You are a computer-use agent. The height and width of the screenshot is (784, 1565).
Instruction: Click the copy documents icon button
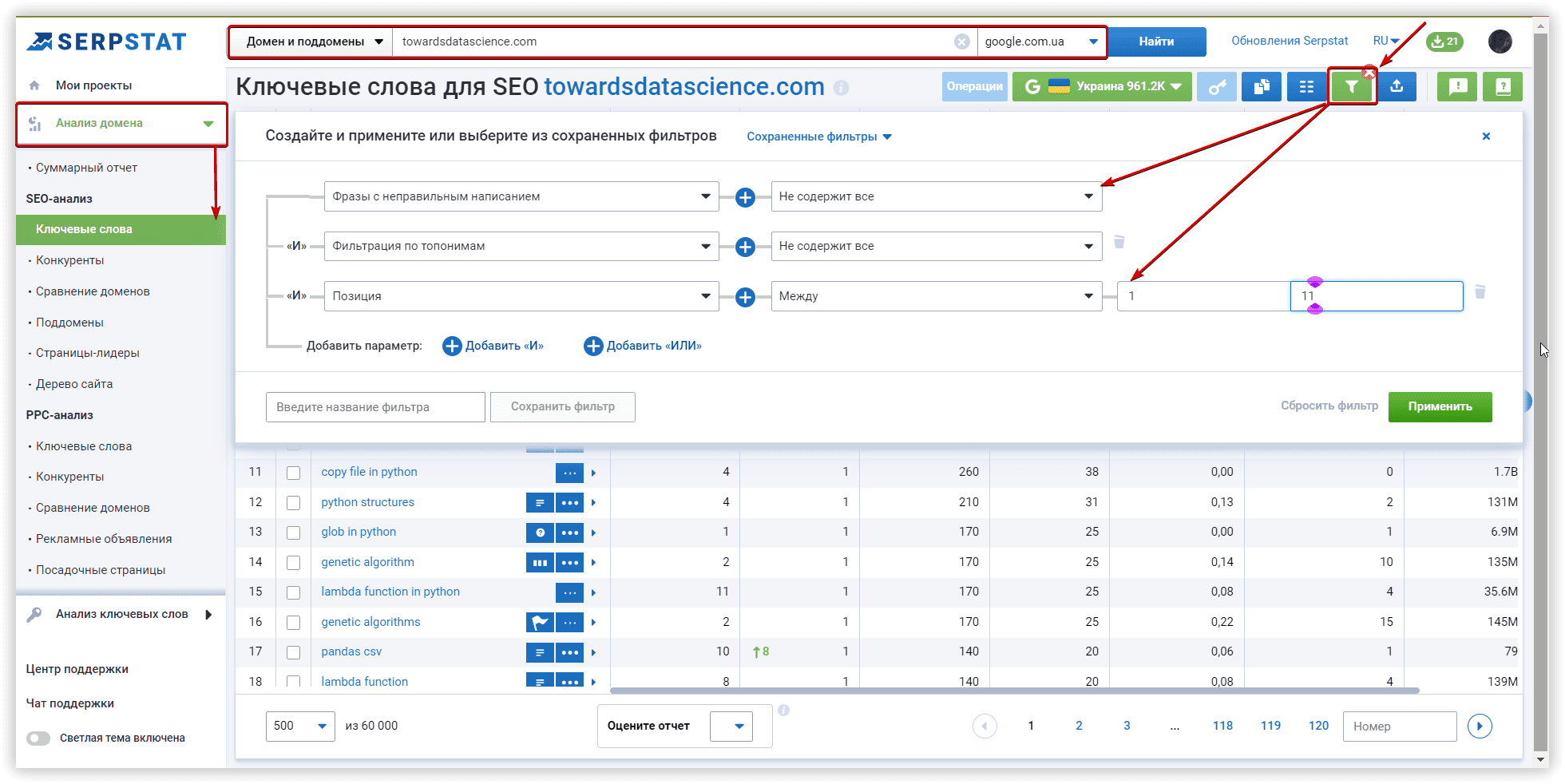click(x=1262, y=87)
